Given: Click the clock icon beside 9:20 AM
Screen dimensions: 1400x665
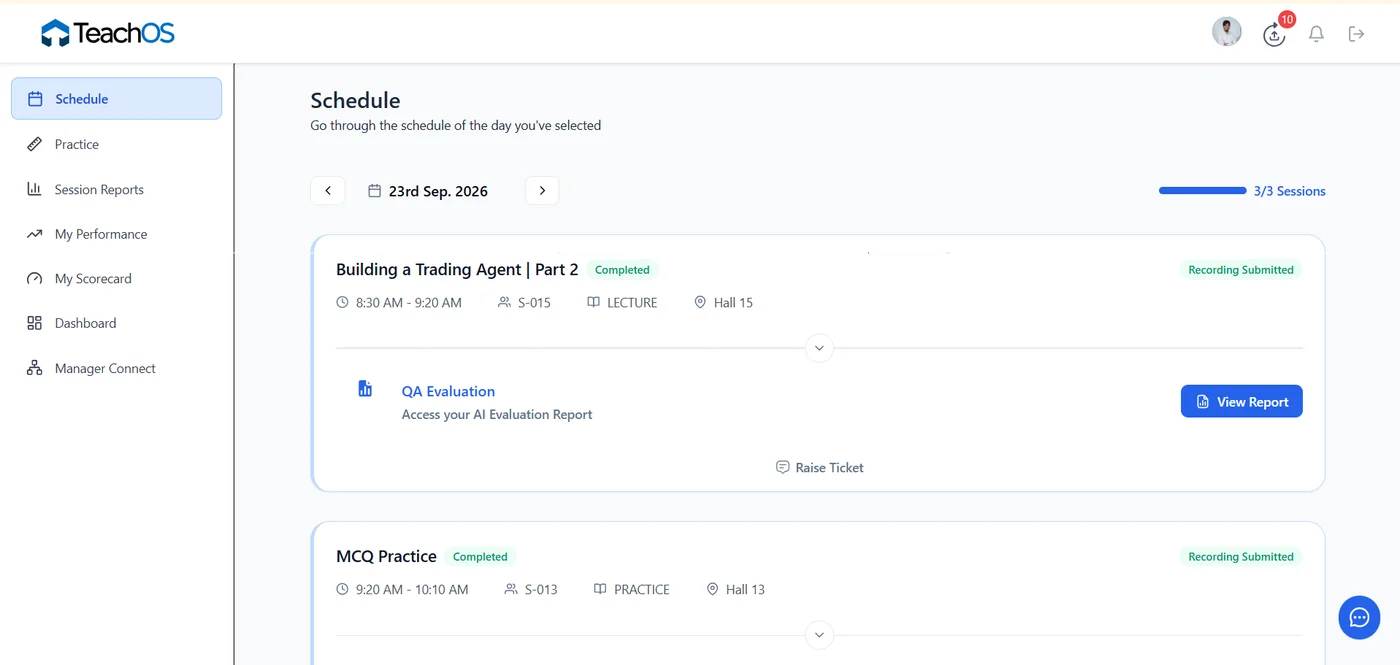Looking at the screenshot, I should [x=343, y=589].
